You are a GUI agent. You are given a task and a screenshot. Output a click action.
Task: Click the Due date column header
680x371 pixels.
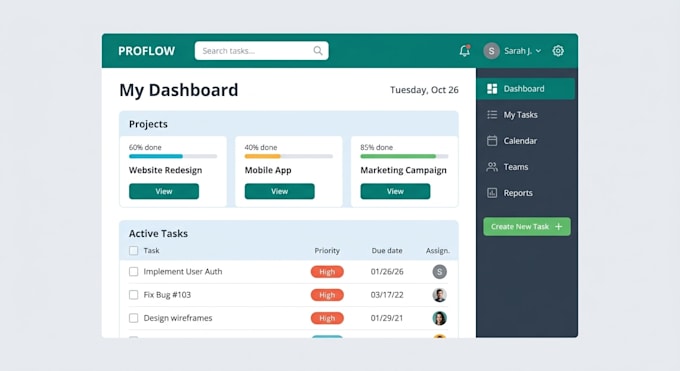click(387, 251)
